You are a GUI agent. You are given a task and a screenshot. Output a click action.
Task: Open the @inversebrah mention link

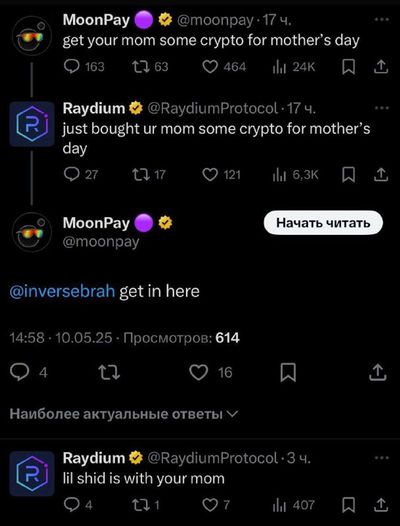(x=62, y=291)
